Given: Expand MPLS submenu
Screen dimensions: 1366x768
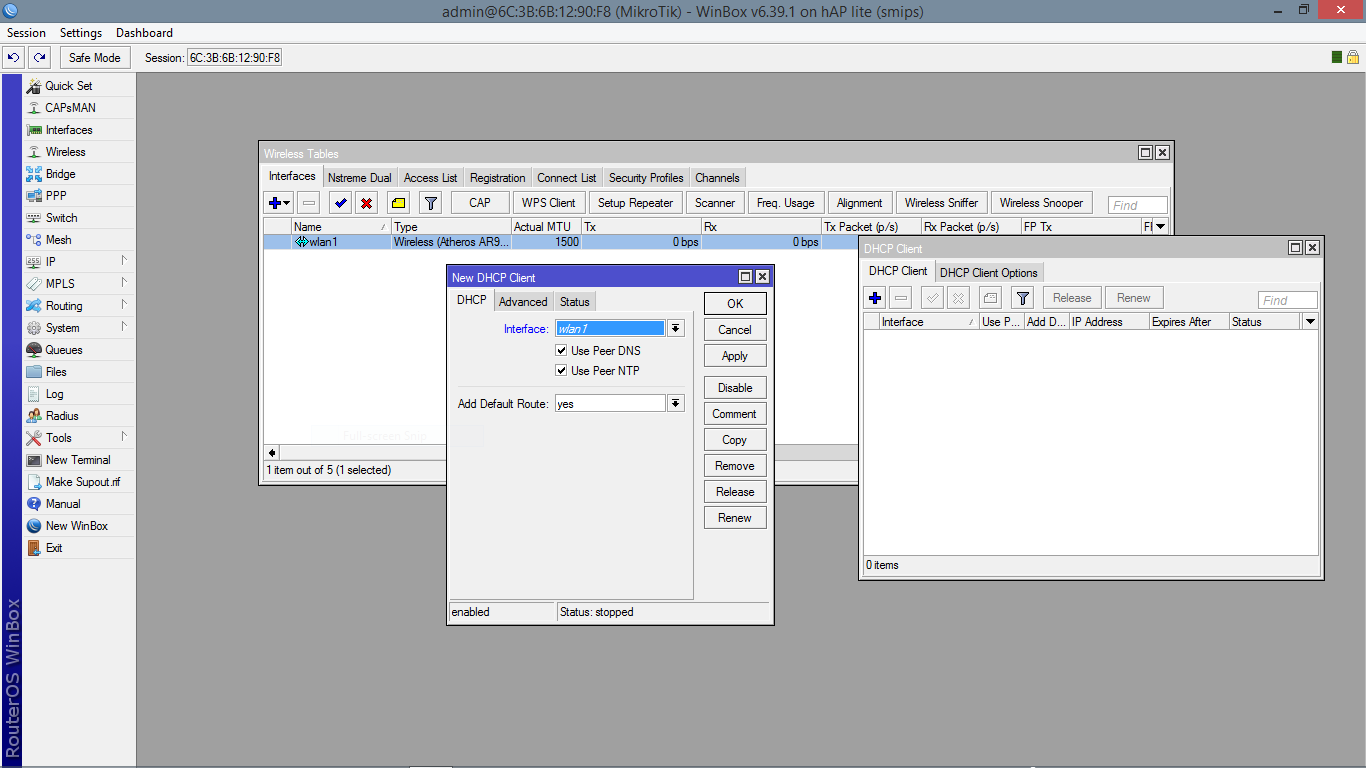Looking at the screenshot, I should pyautogui.click(x=124, y=283).
